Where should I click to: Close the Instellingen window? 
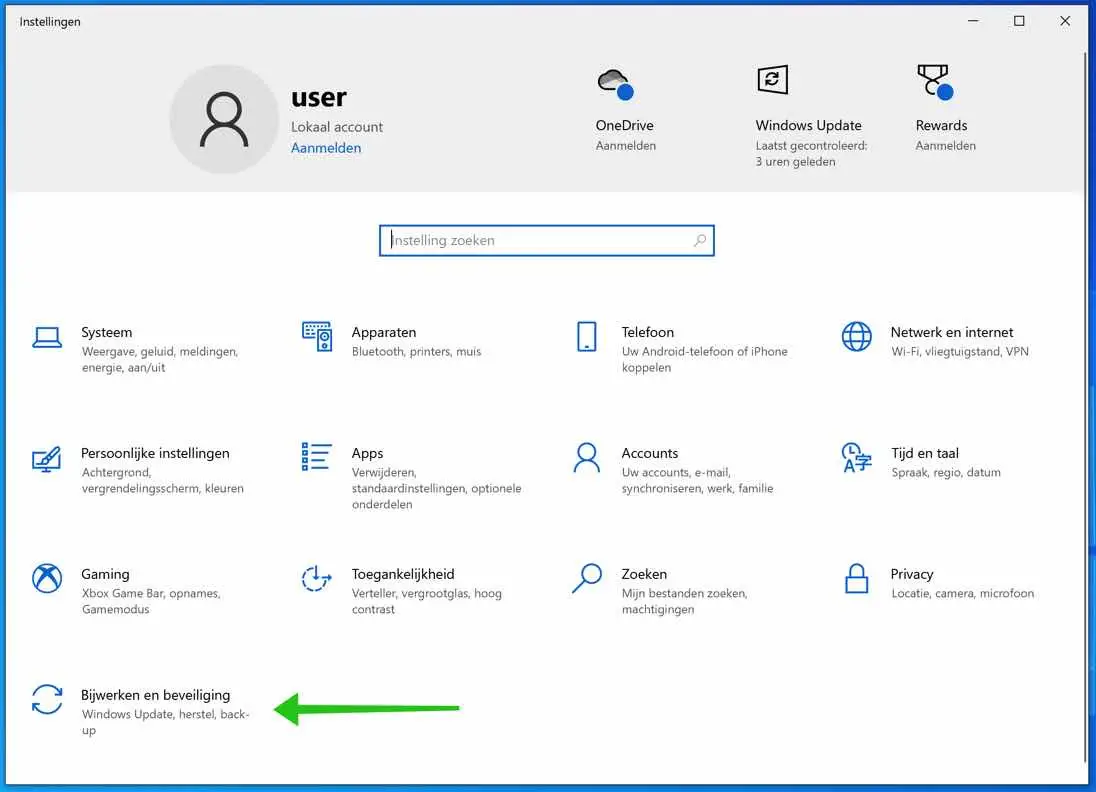click(1065, 21)
